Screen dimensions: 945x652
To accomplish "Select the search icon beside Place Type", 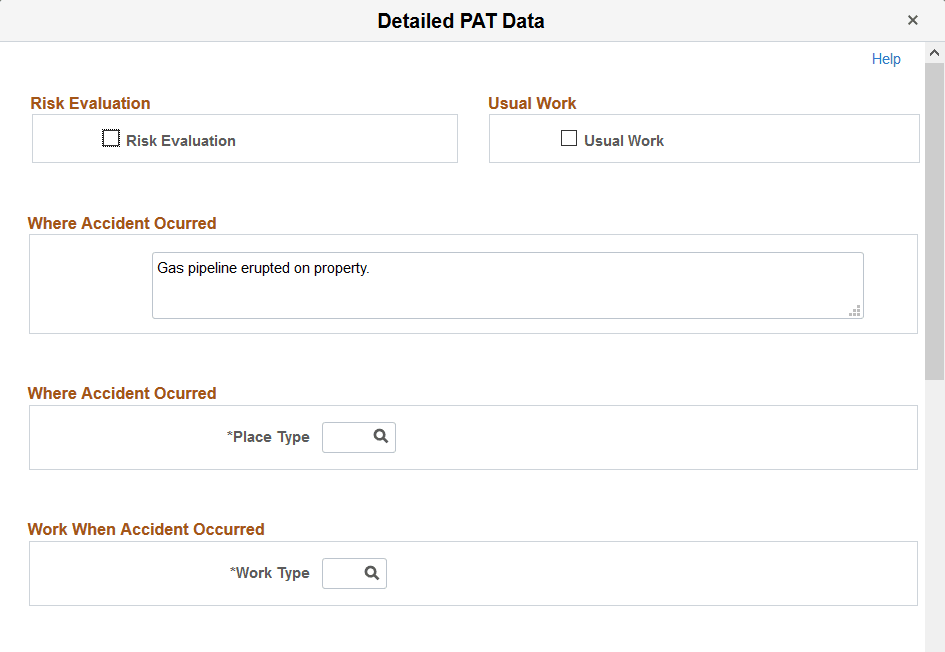I will tap(382, 437).
